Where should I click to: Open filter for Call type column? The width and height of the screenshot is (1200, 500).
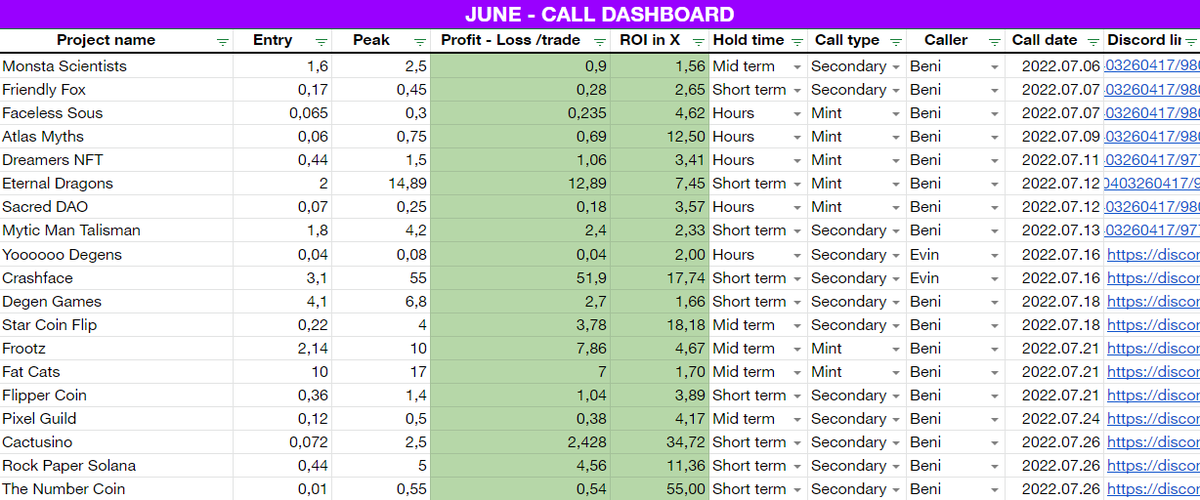(895, 42)
